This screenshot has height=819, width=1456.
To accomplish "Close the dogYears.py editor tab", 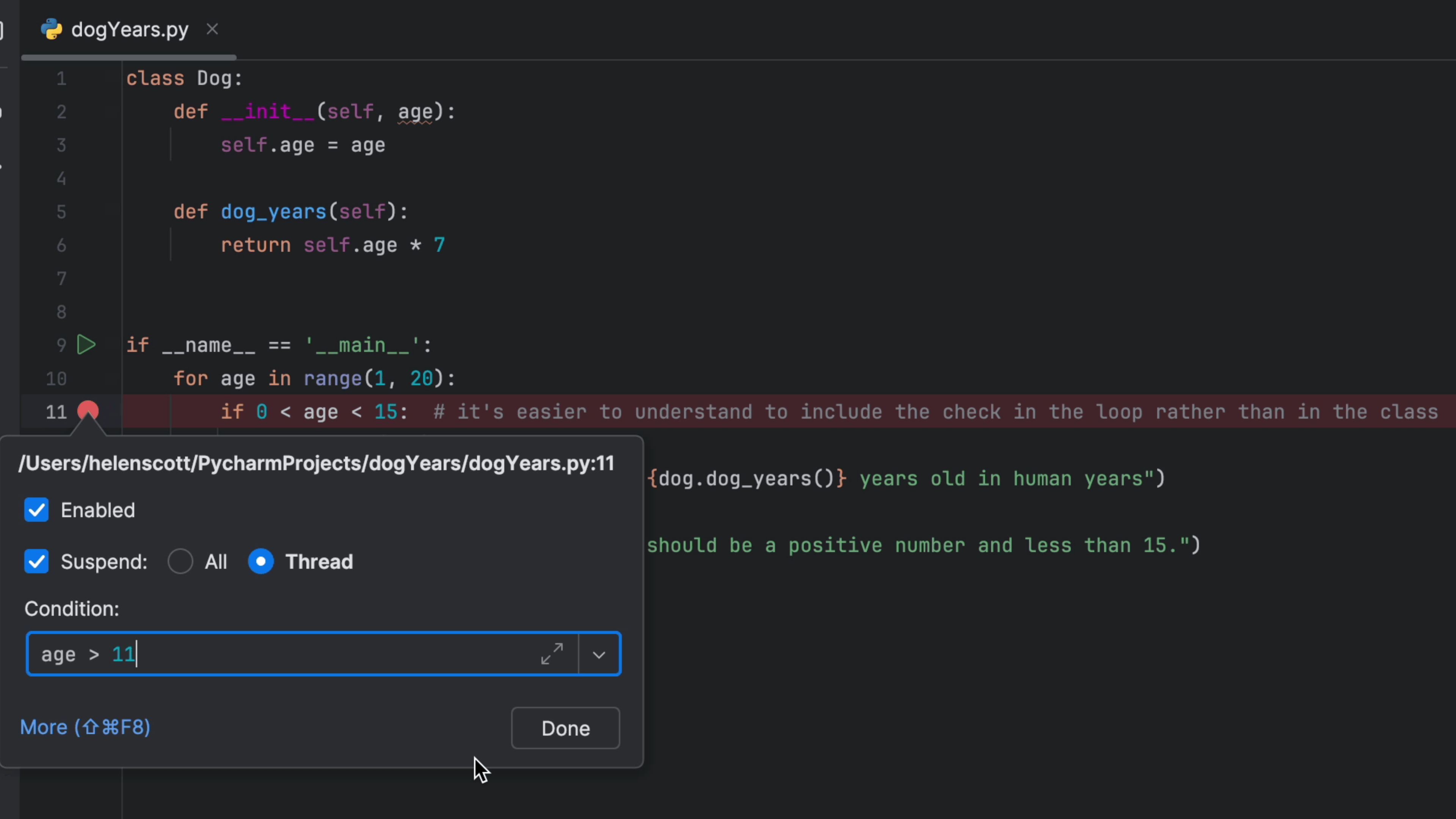I will pos(212,30).
